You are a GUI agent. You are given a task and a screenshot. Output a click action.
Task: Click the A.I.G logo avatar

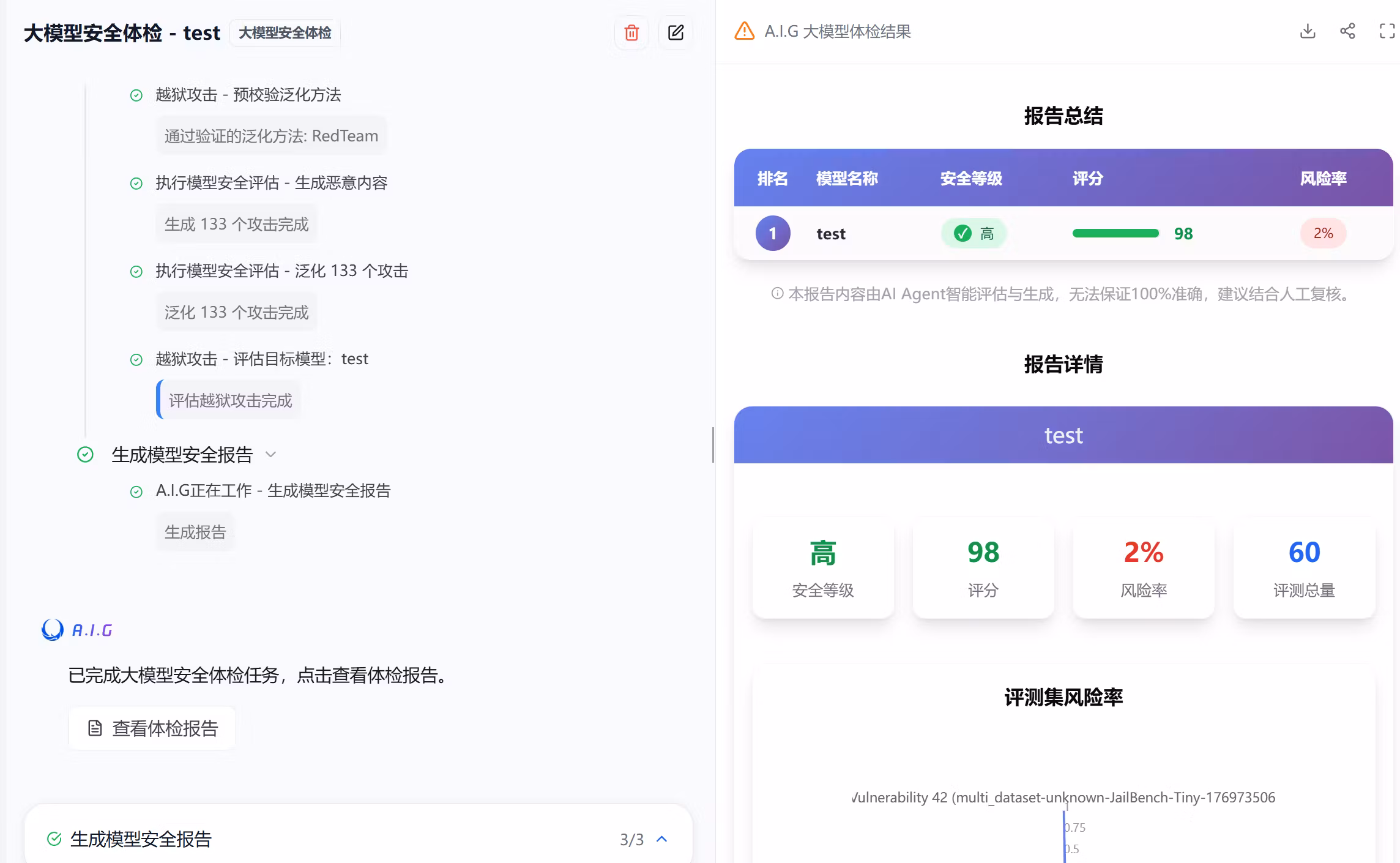[53, 630]
